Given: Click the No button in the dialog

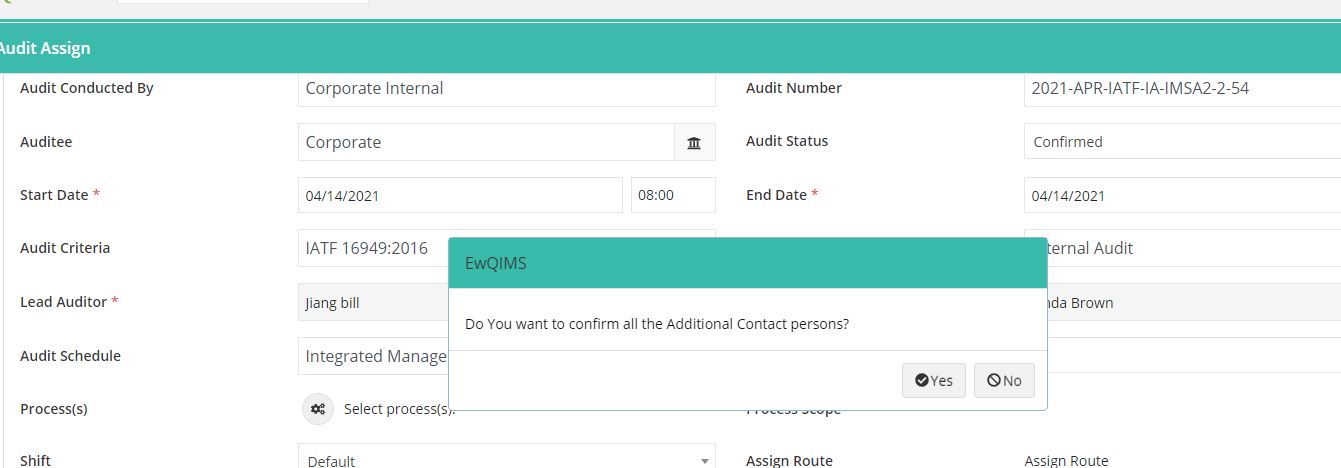Looking at the screenshot, I should (x=1004, y=380).
